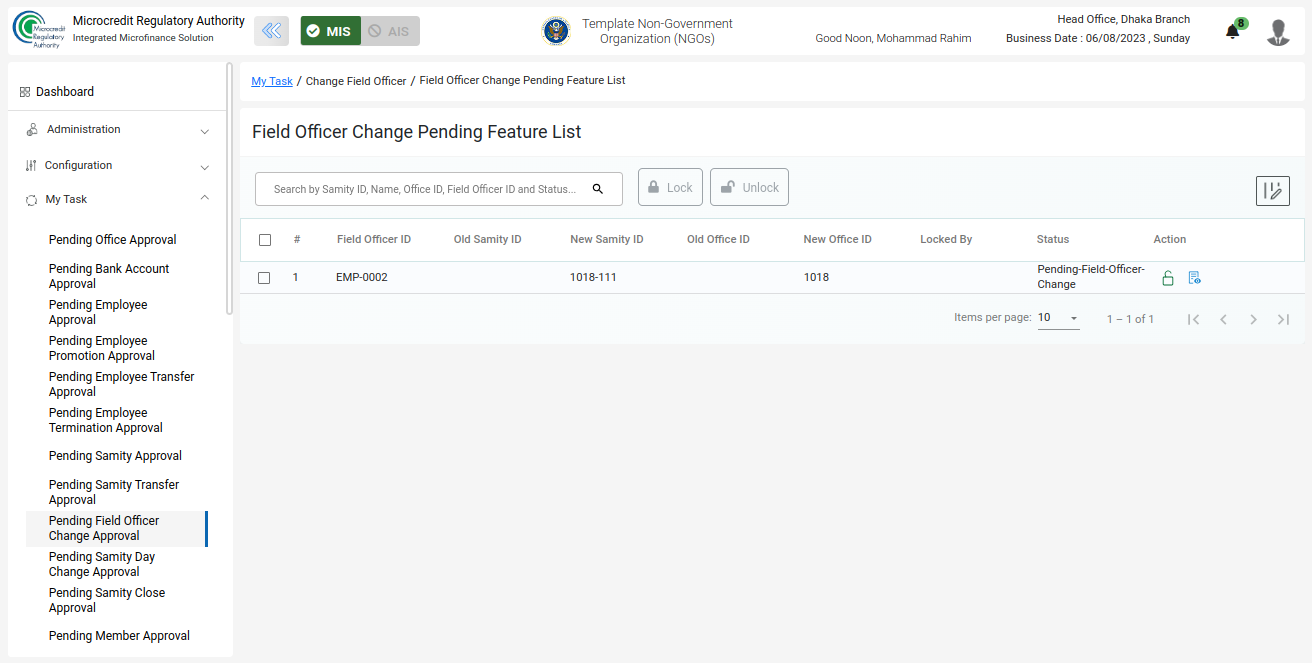
Task: Follow the My Task breadcrumb link
Action: 272,81
